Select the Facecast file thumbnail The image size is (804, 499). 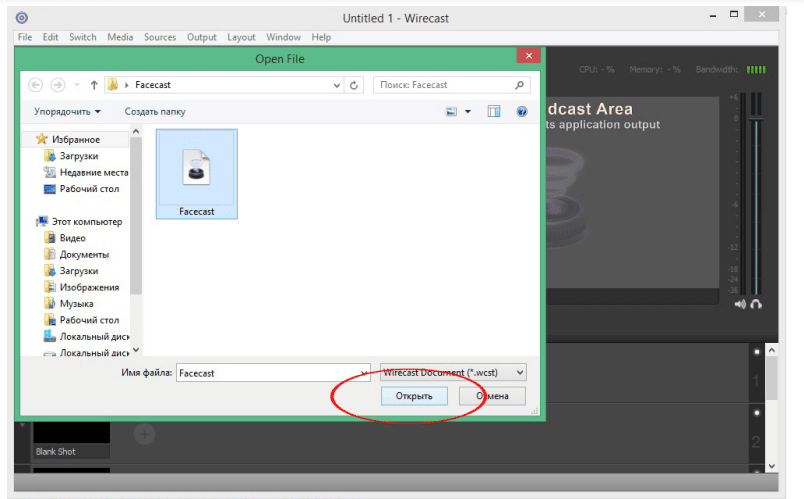(196, 174)
